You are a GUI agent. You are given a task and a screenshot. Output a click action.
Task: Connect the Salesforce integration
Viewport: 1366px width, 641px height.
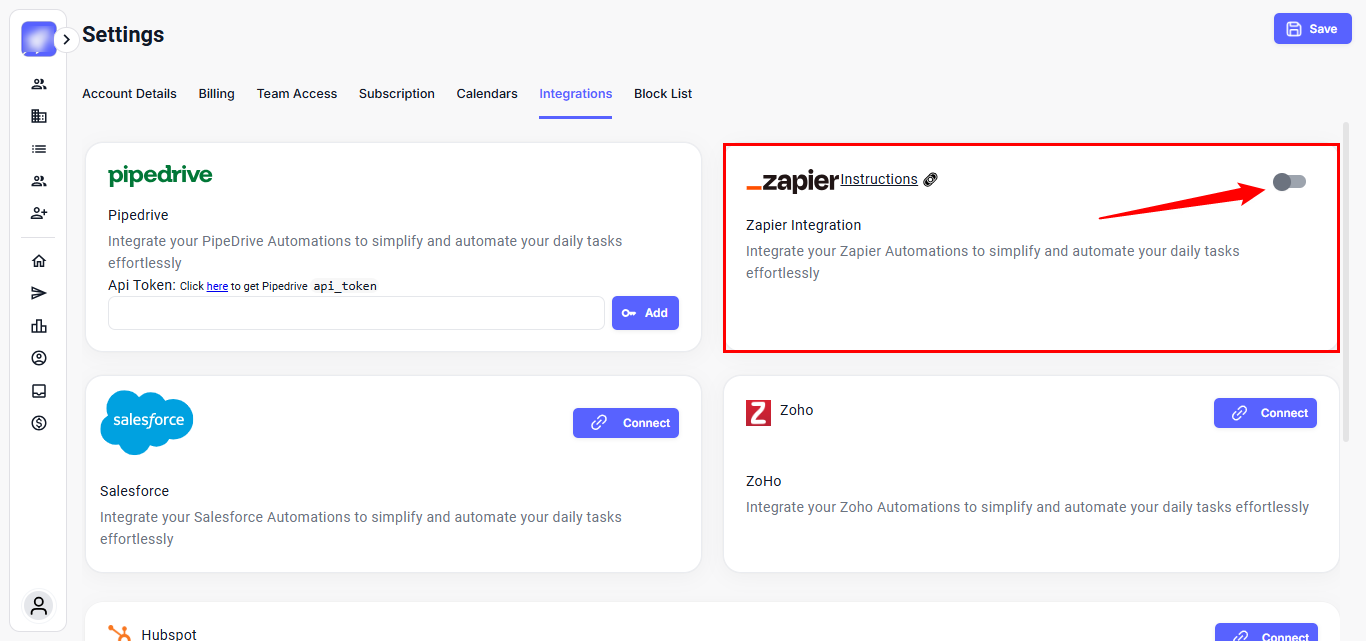pos(626,423)
